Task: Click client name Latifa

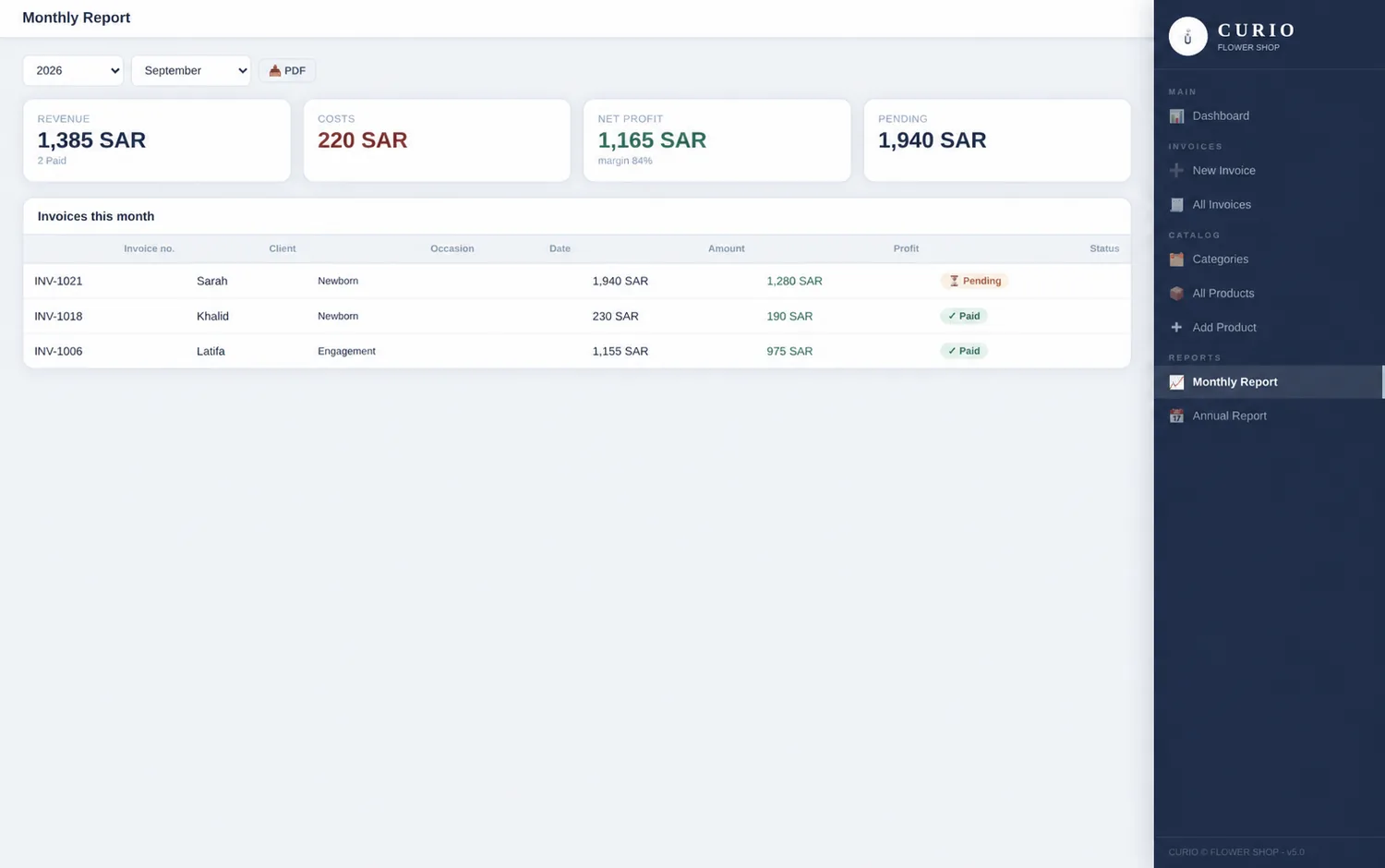Action: click(x=211, y=351)
